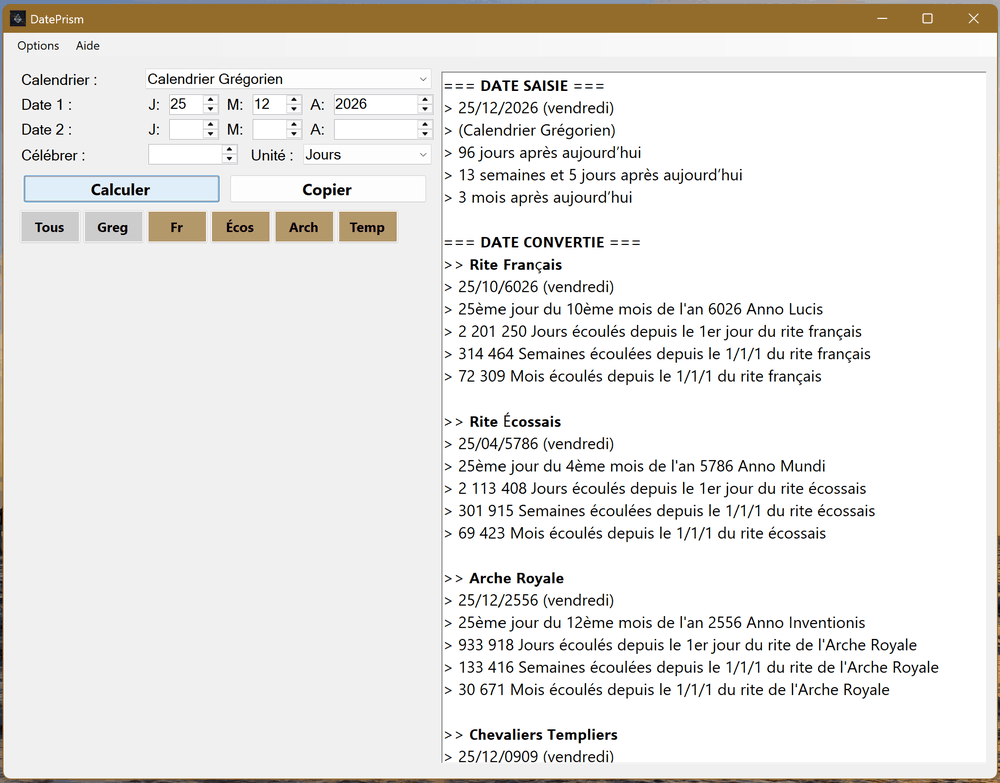Toggle the Fr rite filter button
The image size is (1000, 783).
tap(177, 227)
